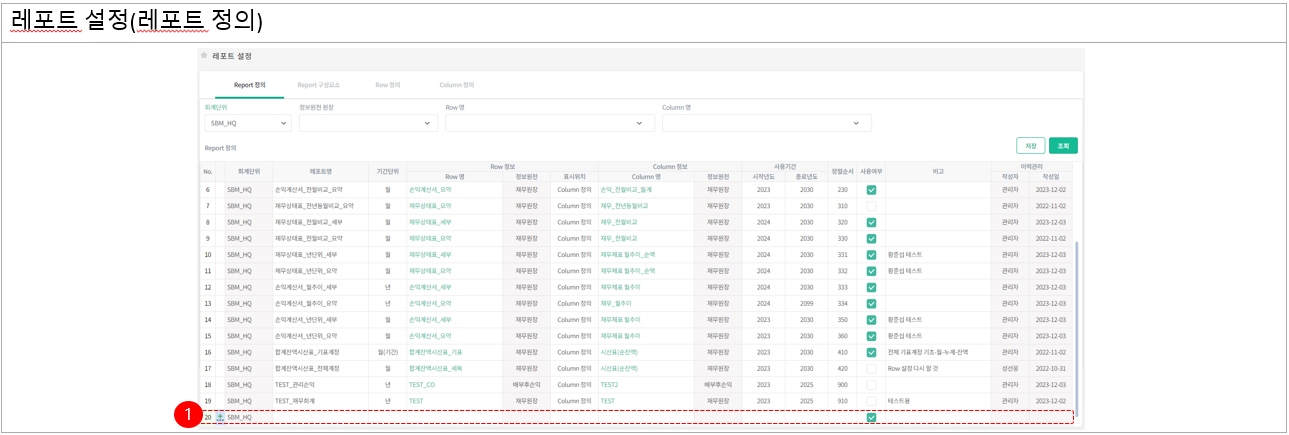
Task: Enable the 사용여부 checkbox in row 7
Action: pos(871,205)
